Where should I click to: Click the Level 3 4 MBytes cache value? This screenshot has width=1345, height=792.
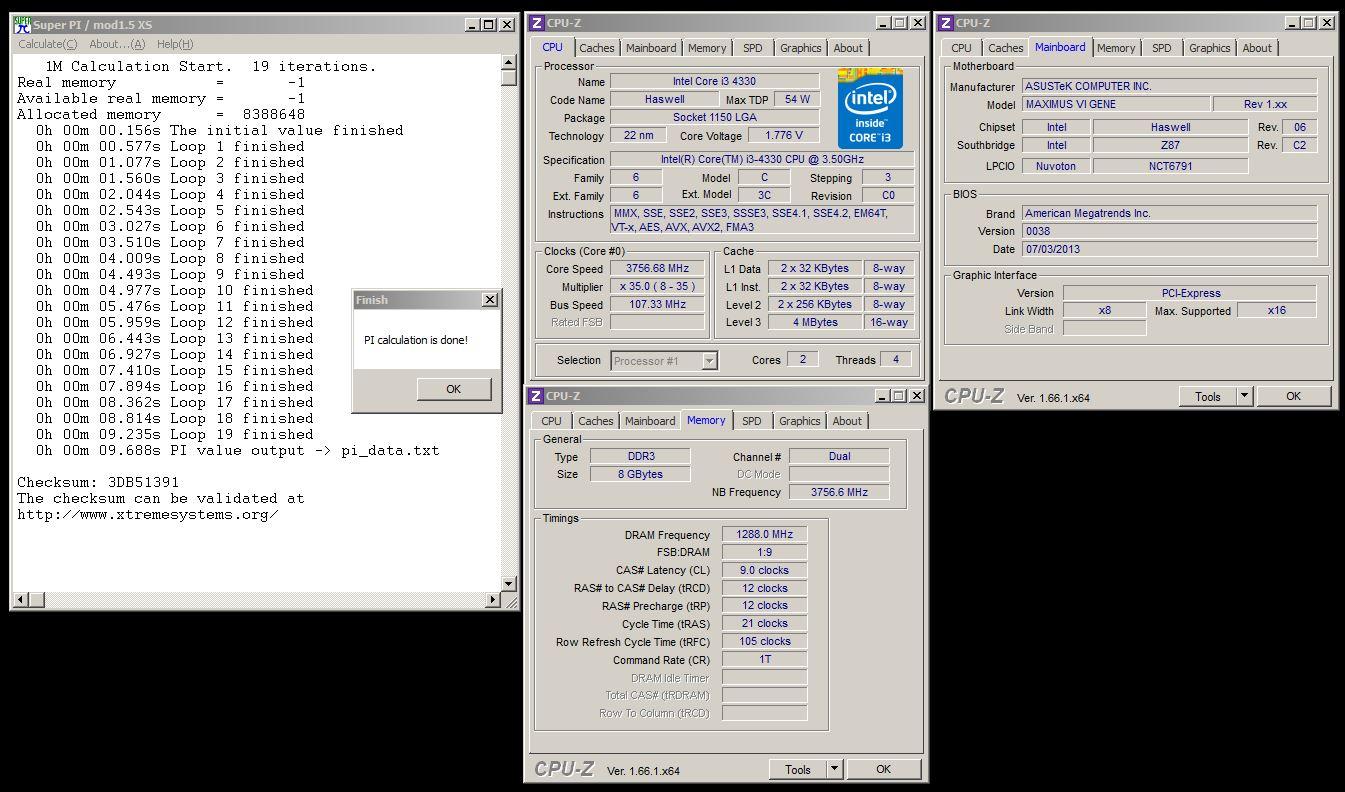[815, 322]
